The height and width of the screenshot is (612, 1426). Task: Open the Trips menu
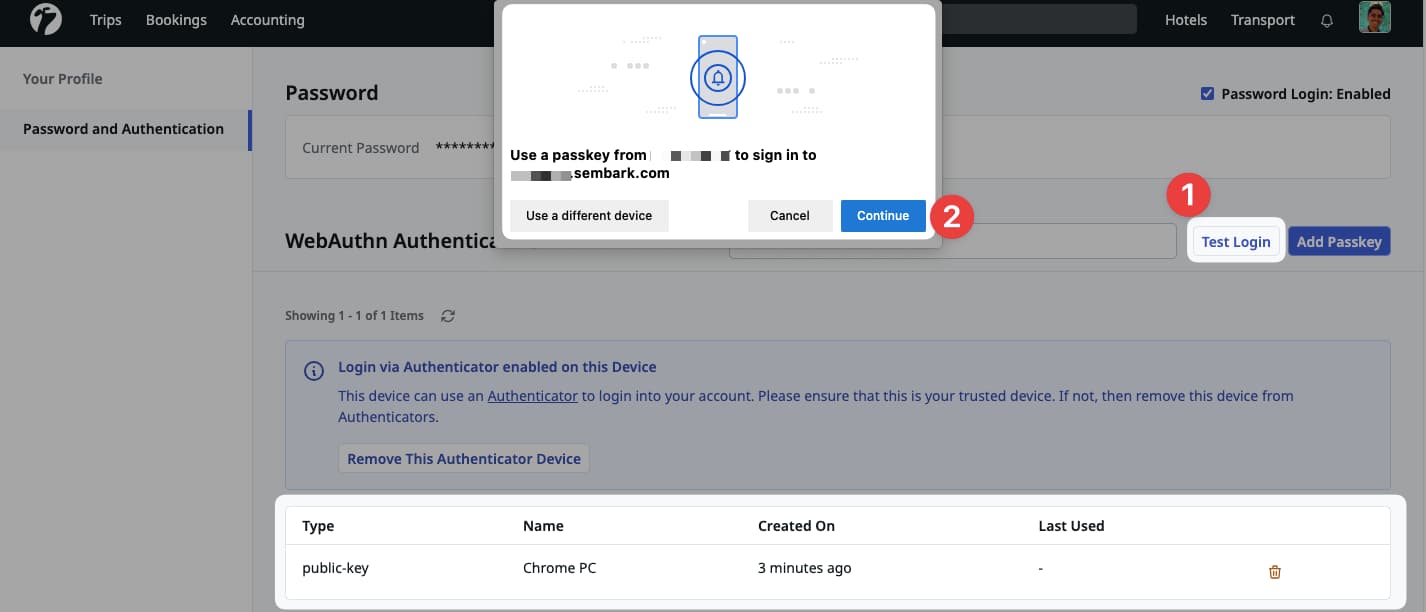[x=105, y=19]
